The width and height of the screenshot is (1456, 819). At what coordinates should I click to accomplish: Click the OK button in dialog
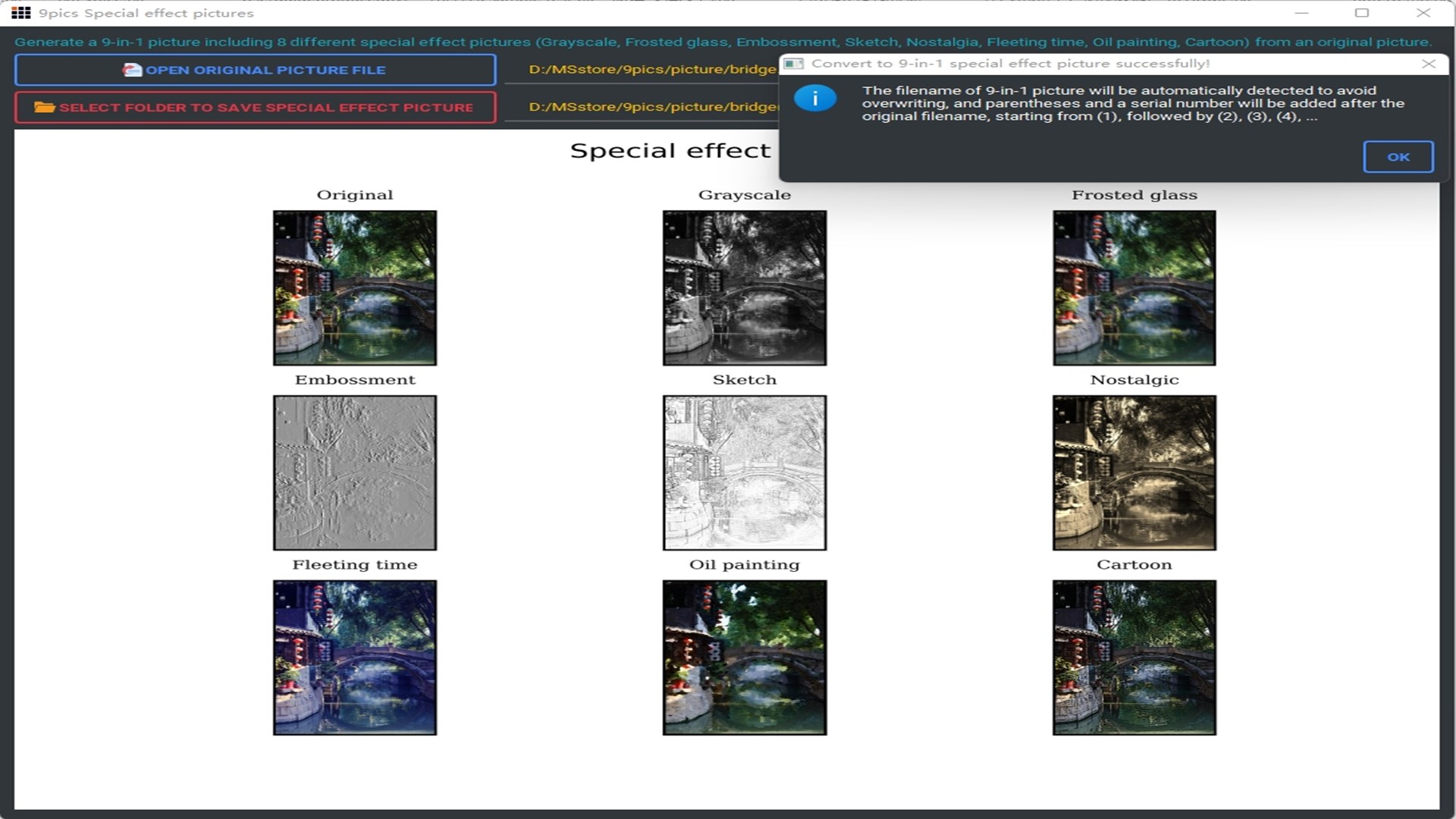(1398, 157)
